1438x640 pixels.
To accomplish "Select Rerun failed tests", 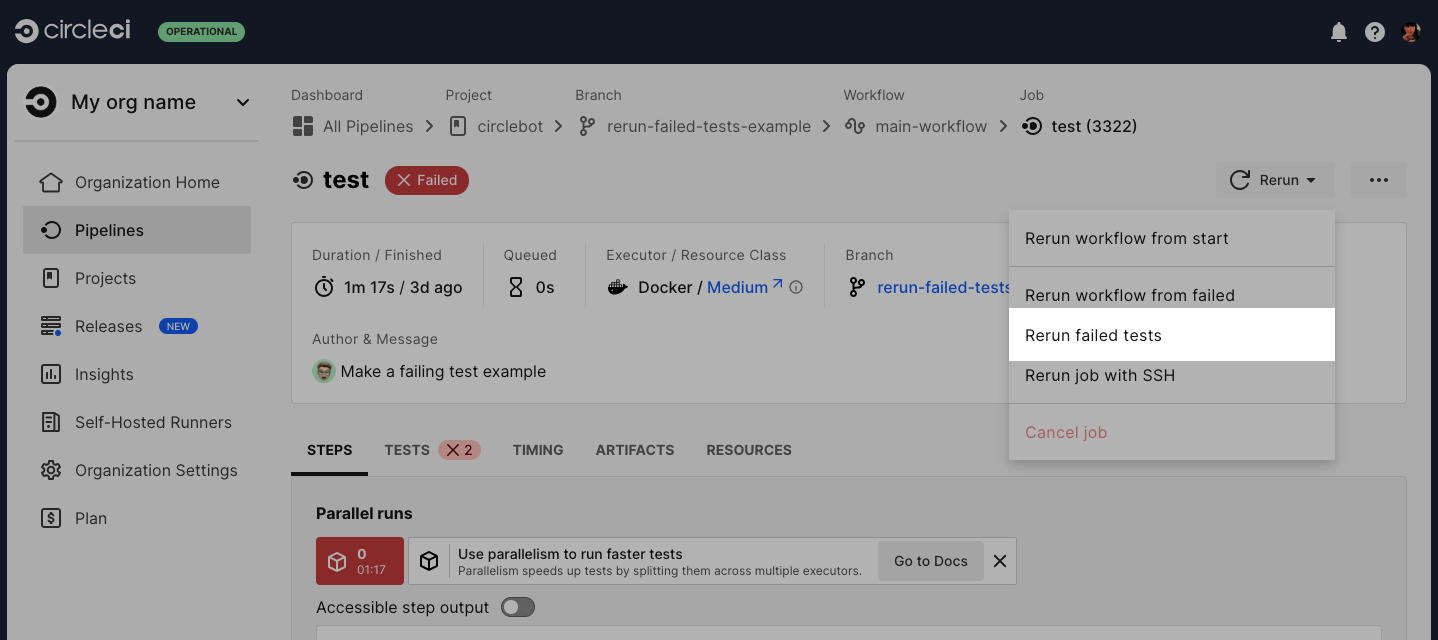I will (1172, 335).
